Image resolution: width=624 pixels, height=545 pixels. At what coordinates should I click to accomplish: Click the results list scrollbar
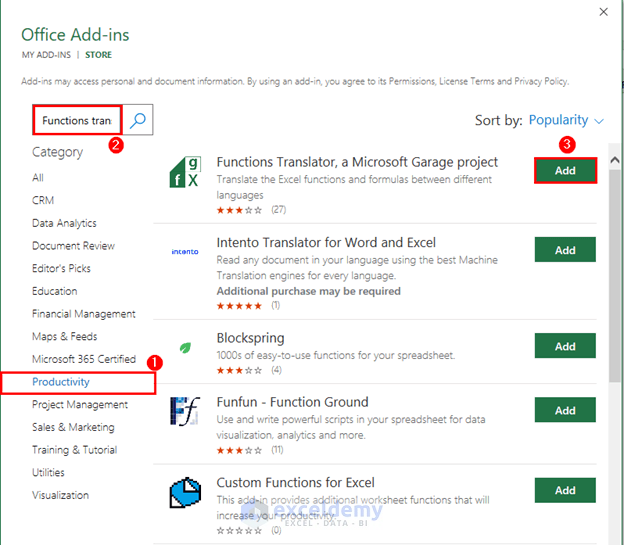tap(613, 300)
